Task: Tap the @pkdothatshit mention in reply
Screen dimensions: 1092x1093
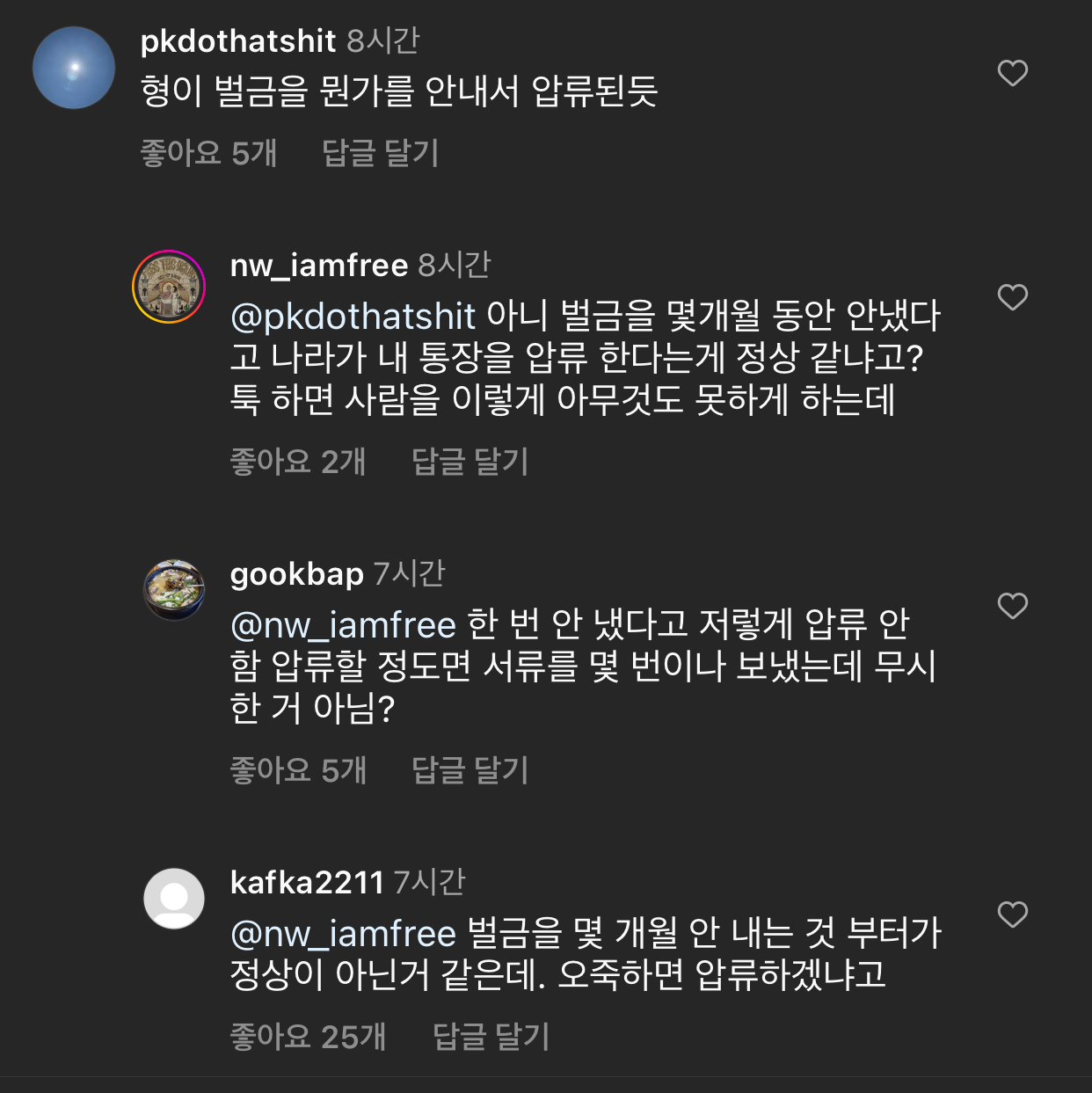Action: pyautogui.click(x=353, y=316)
